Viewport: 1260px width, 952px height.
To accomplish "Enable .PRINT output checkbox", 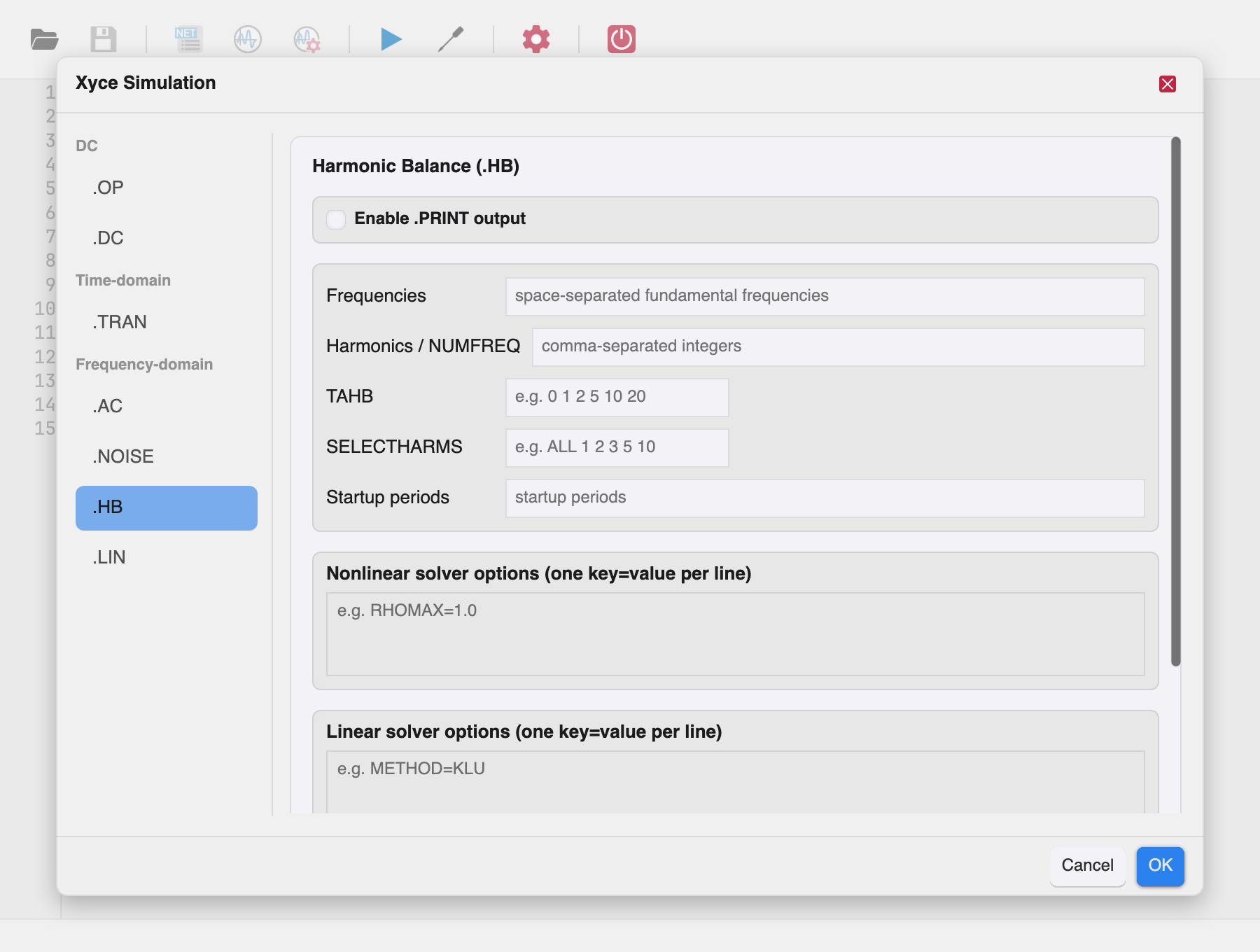I will [336, 219].
